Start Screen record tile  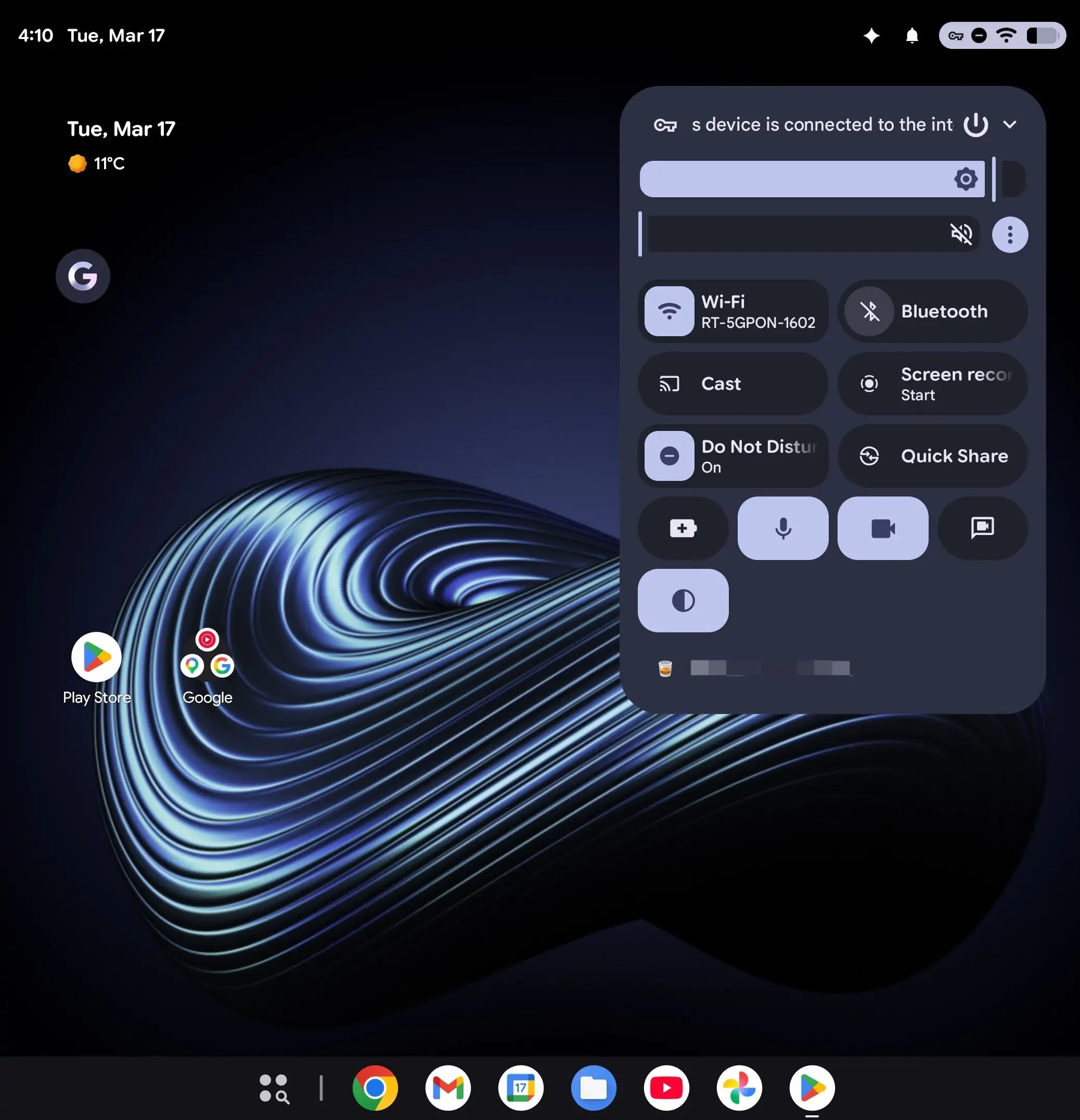click(932, 384)
